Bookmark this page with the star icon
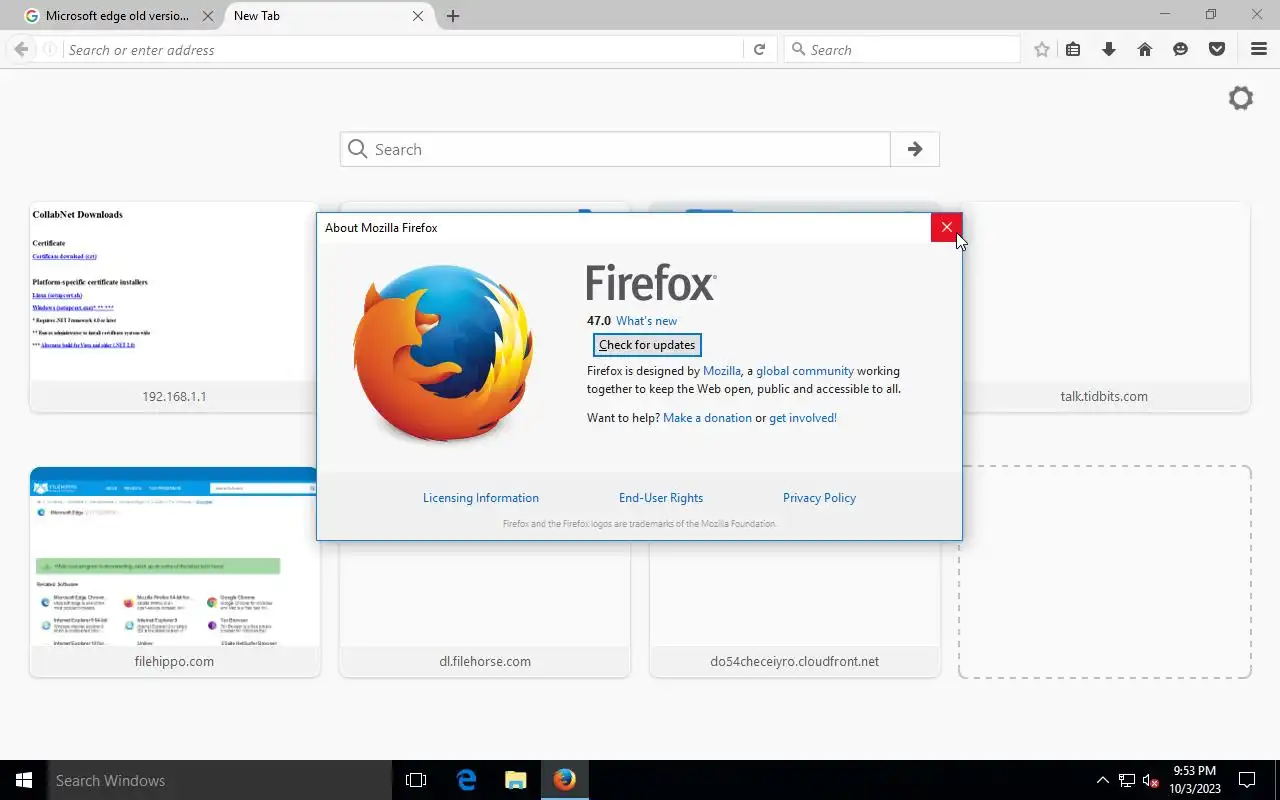 pos(1042,49)
